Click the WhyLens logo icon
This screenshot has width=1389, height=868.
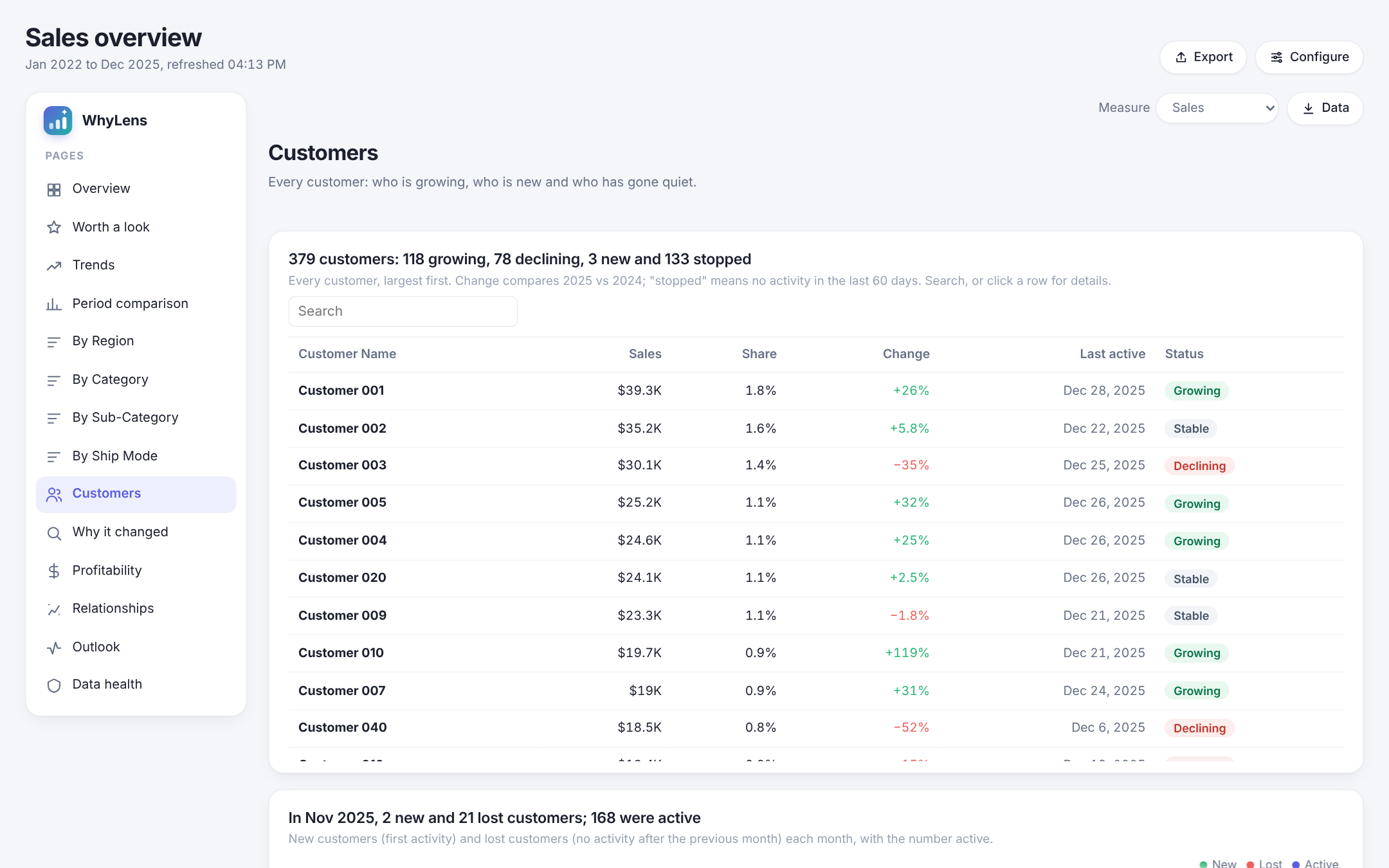(x=58, y=120)
